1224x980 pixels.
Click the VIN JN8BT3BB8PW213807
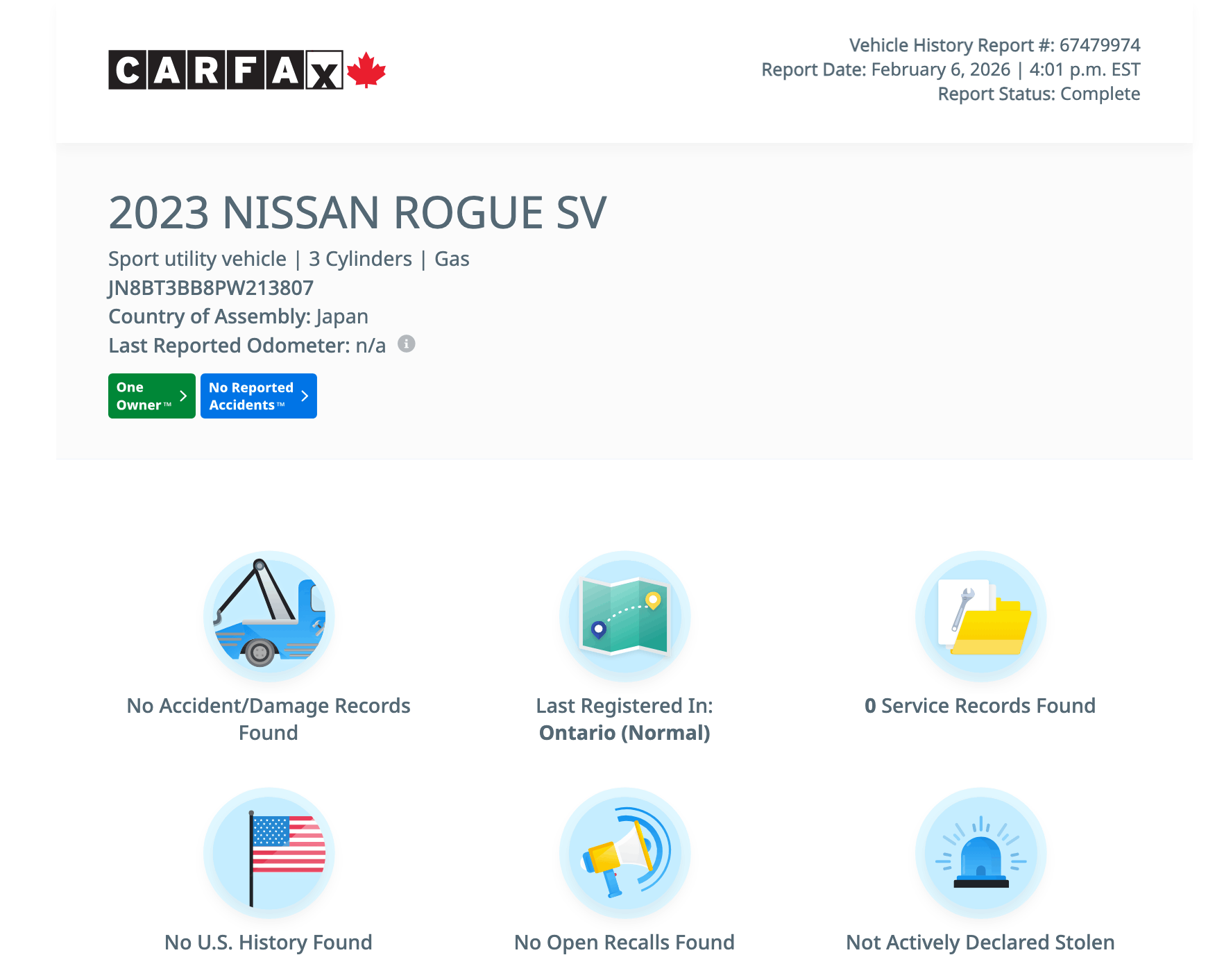tap(211, 288)
